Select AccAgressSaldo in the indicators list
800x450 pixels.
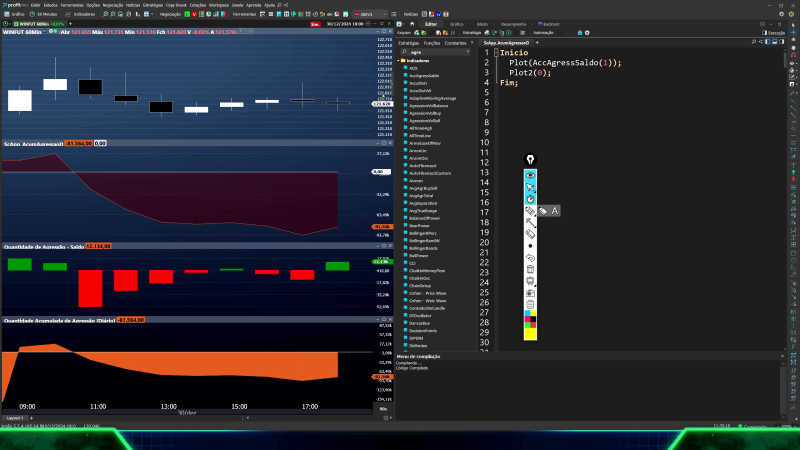(x=424, y=75)
